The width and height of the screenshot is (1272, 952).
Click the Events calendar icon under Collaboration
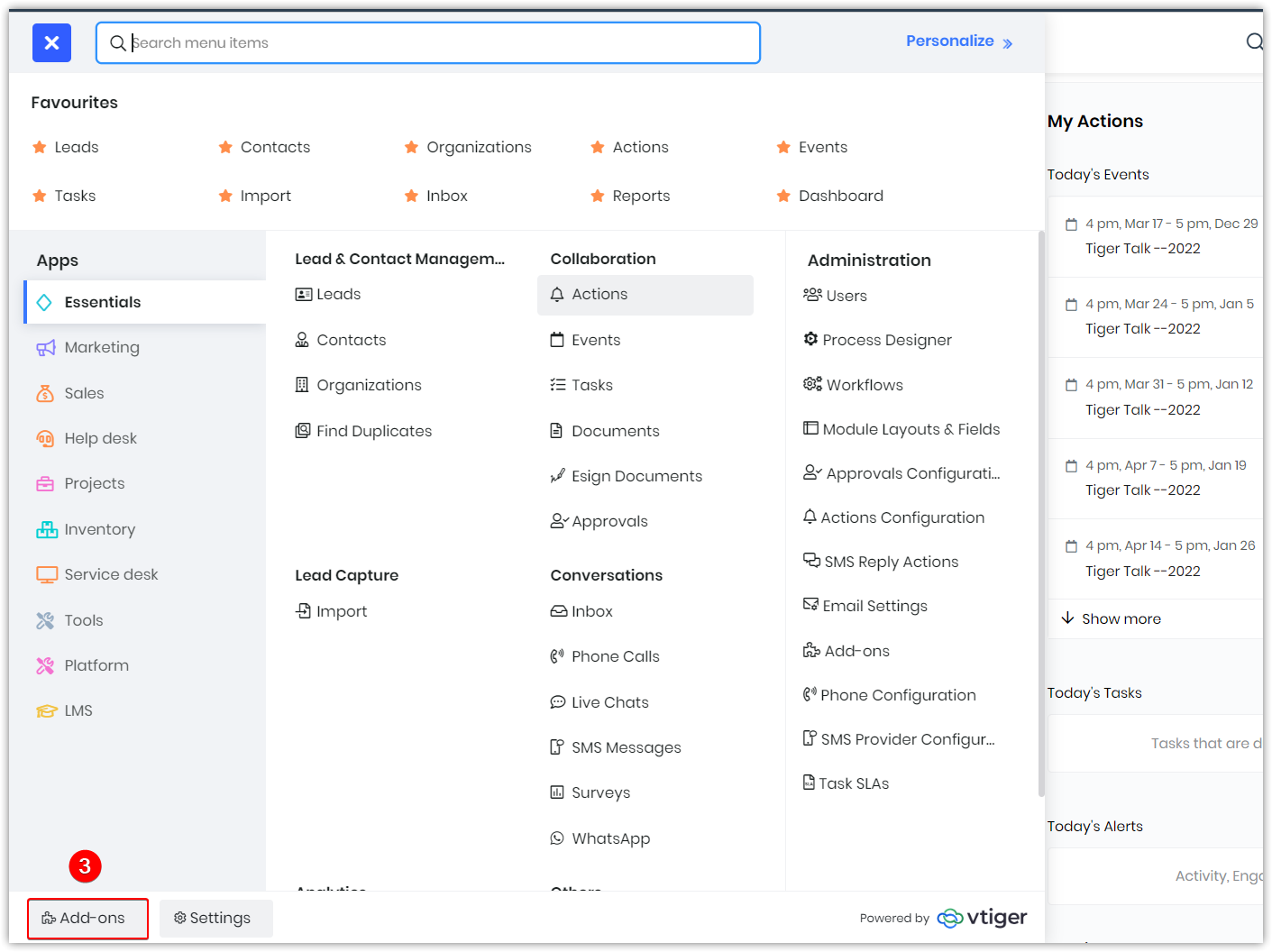pos(557,340)
